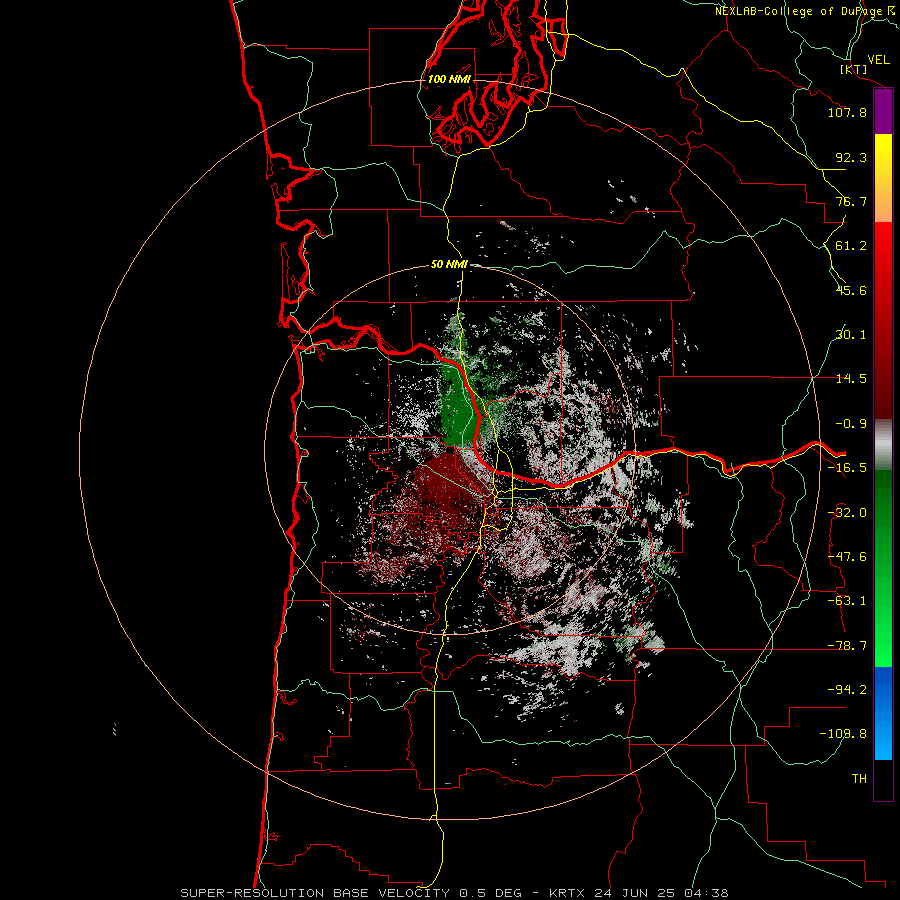
Task: Click the yellow-orange segment of the color bar
Action: point(883,178)
